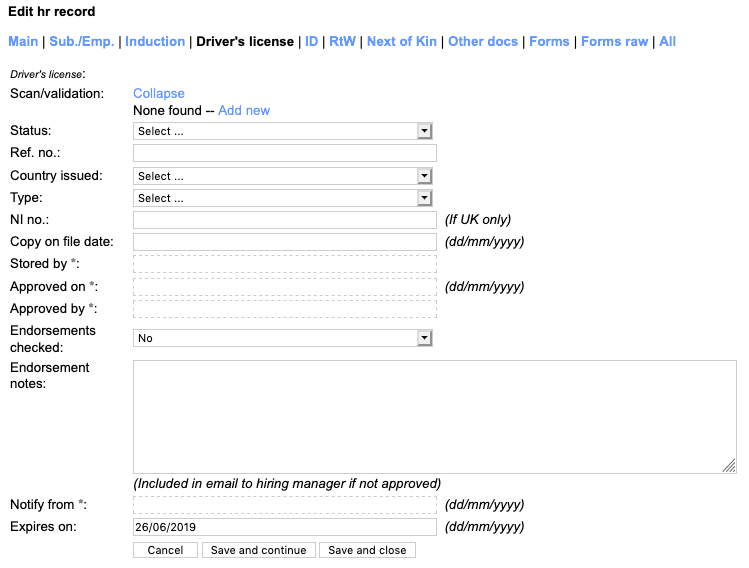Focus the NI no. text field

[x=284, y=220]
